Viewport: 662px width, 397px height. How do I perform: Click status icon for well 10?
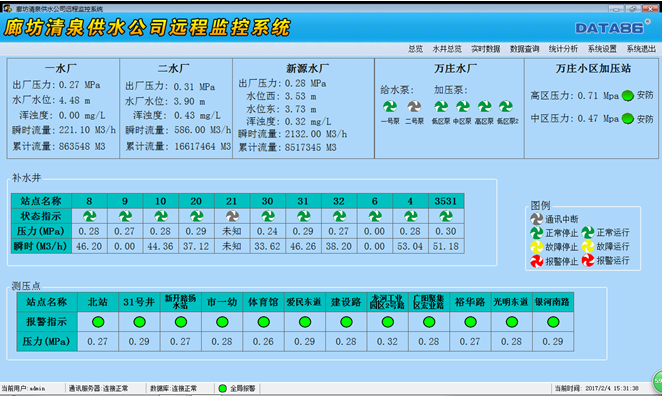160,216
